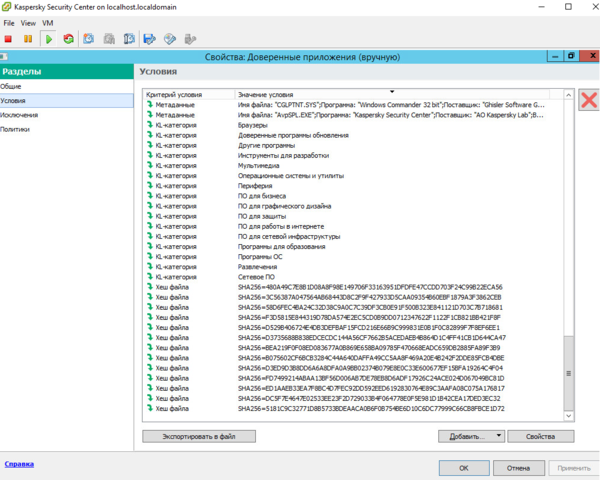Viewport: 600px width, 480px height.
Task: Open the View menu
Action: 29,22
